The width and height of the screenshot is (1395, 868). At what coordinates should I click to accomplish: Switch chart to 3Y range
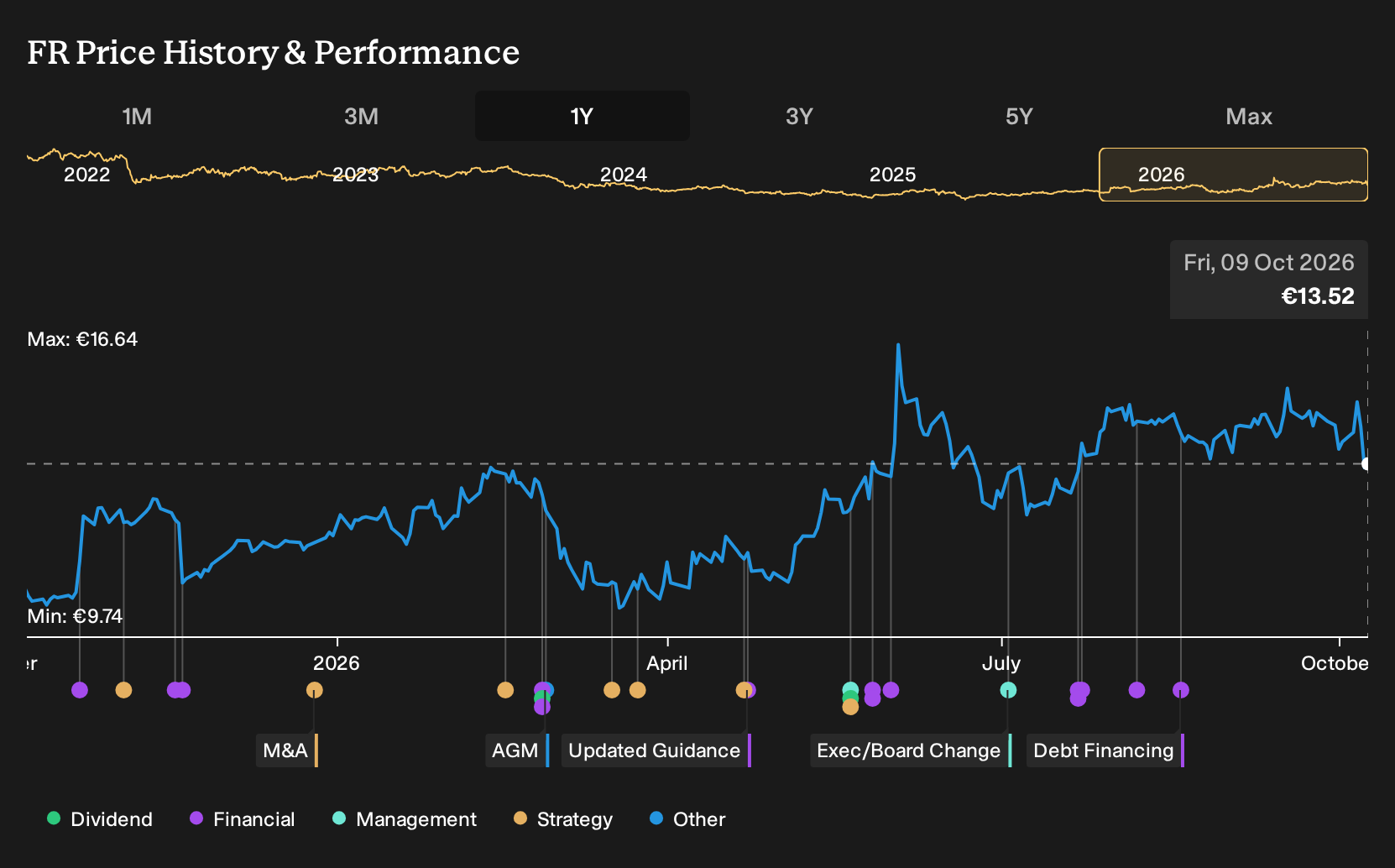coord(799,116)
